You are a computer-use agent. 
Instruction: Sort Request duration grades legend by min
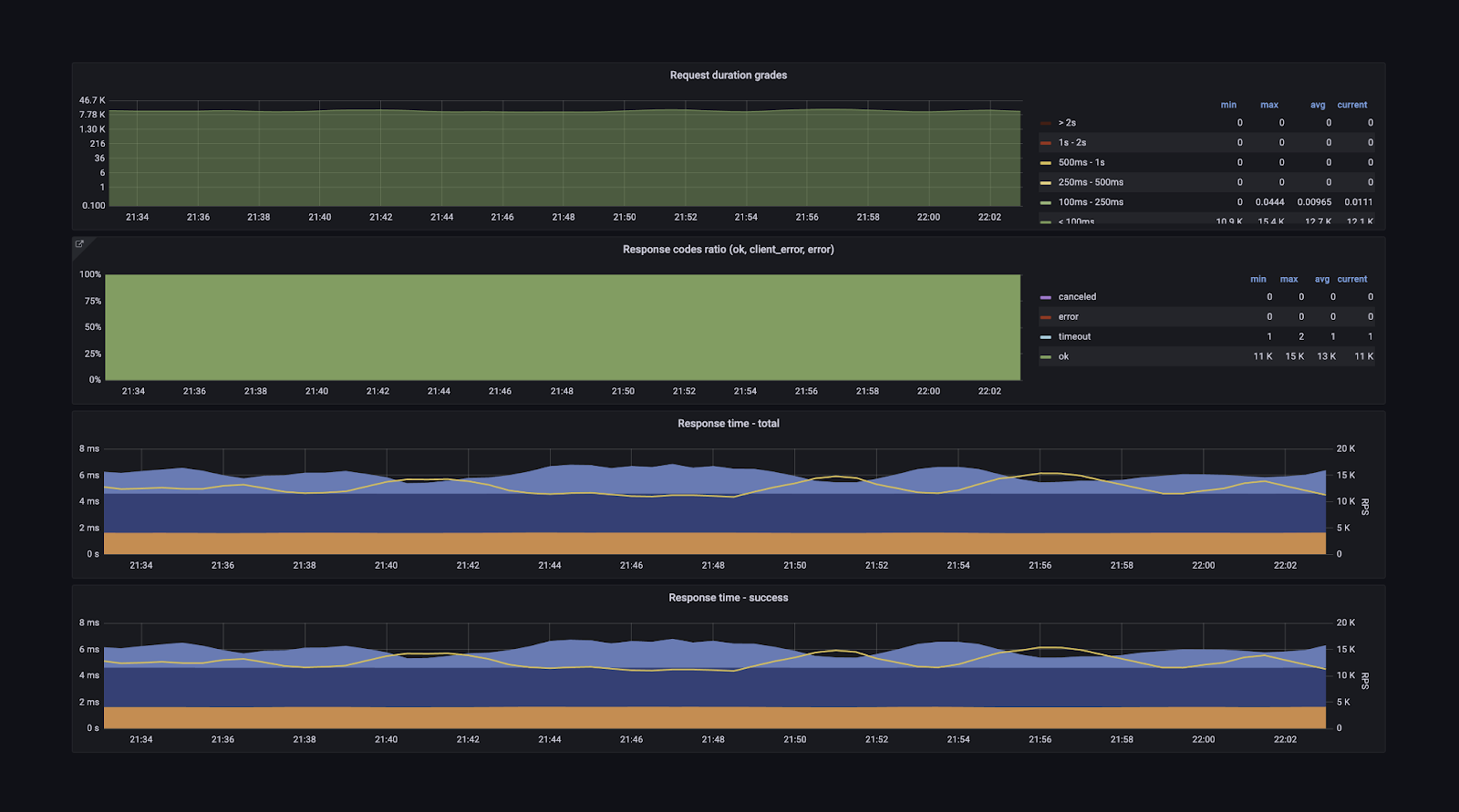pos(1228,105)
